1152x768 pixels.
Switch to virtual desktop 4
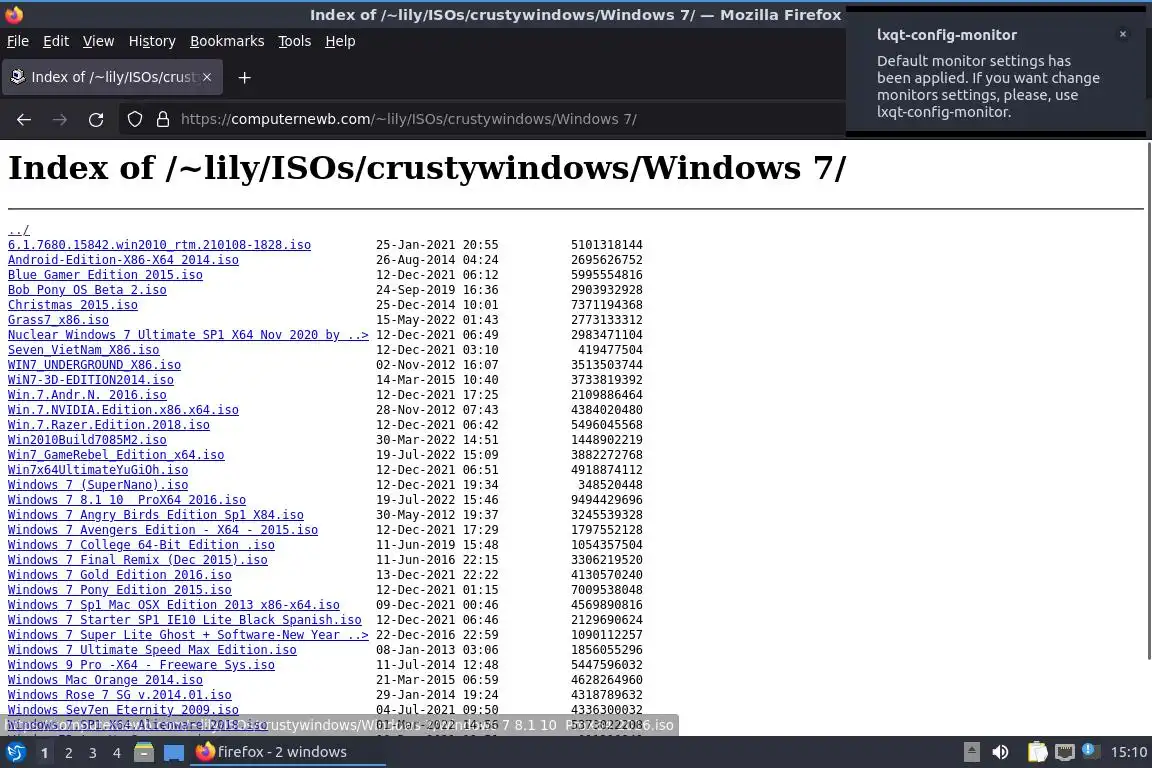click(x=116, y=753)
